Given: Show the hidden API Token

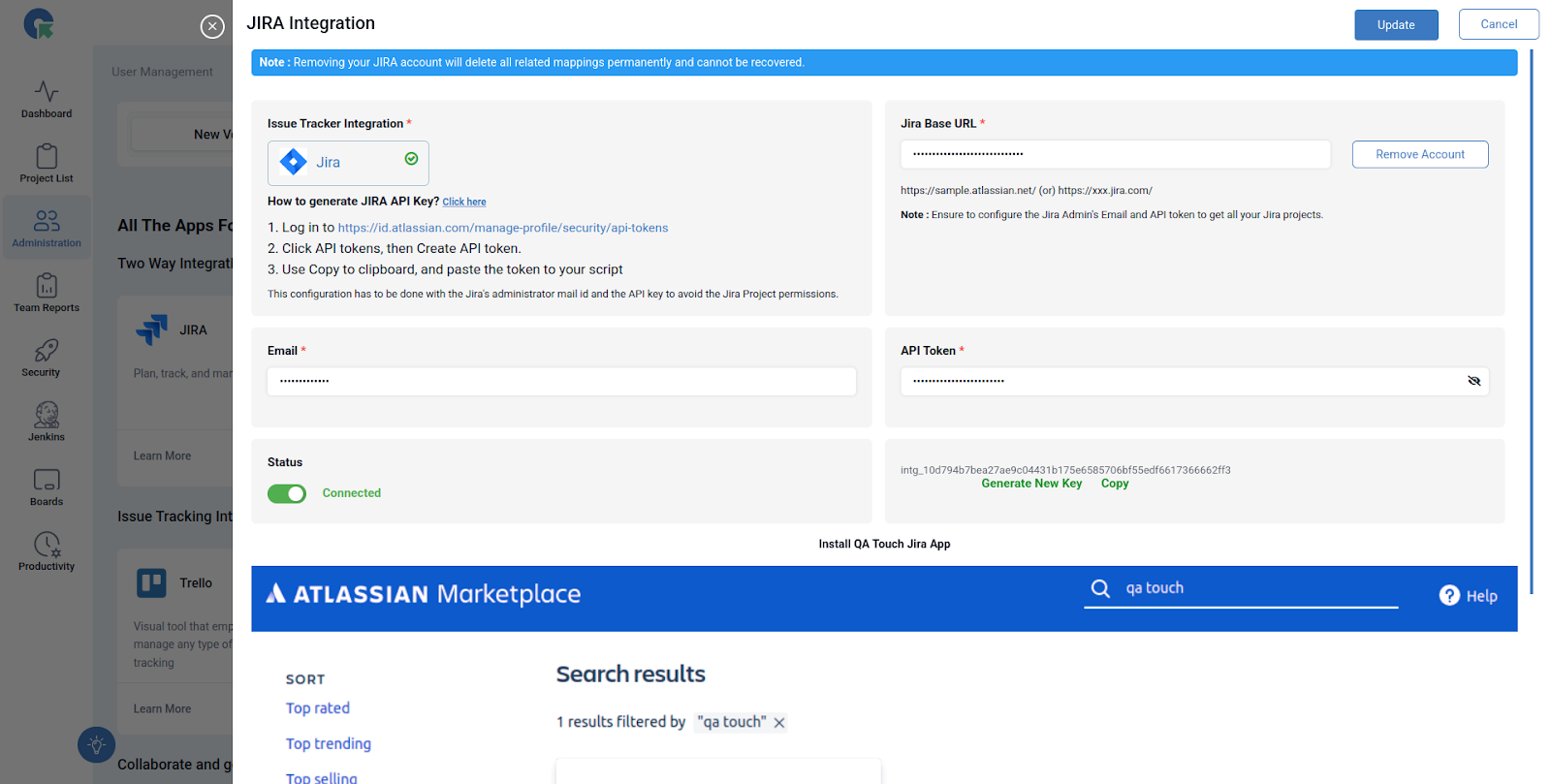Looking at the screenshot, I should coord(1473,381).
